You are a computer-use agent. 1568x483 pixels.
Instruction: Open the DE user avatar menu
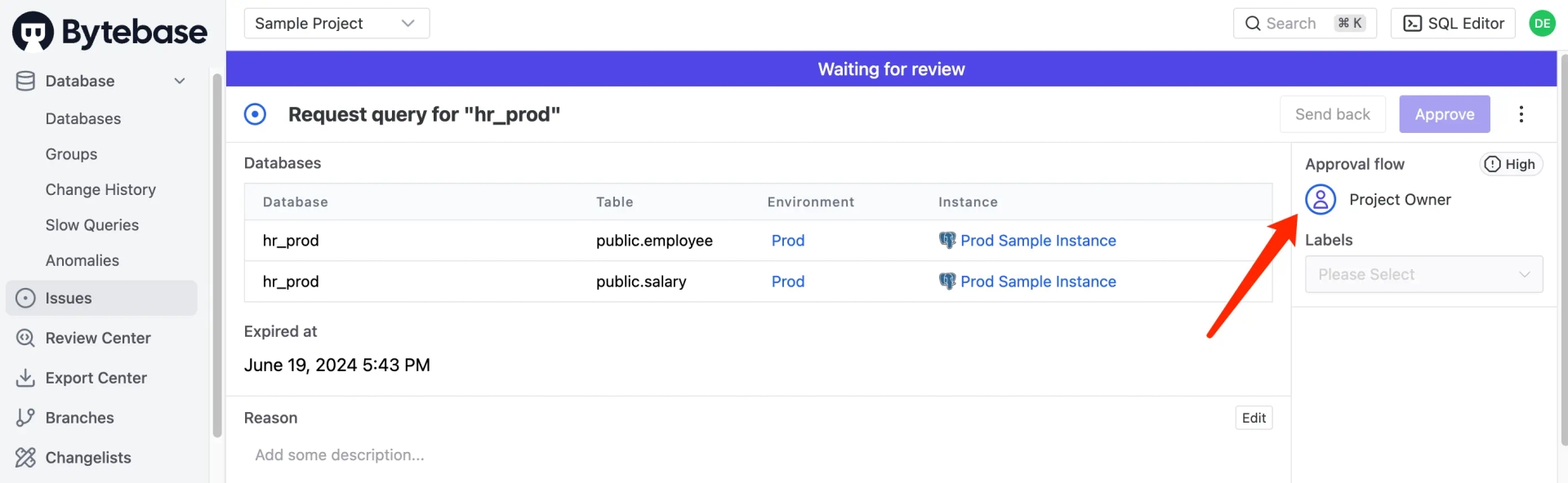[1542, 24]
